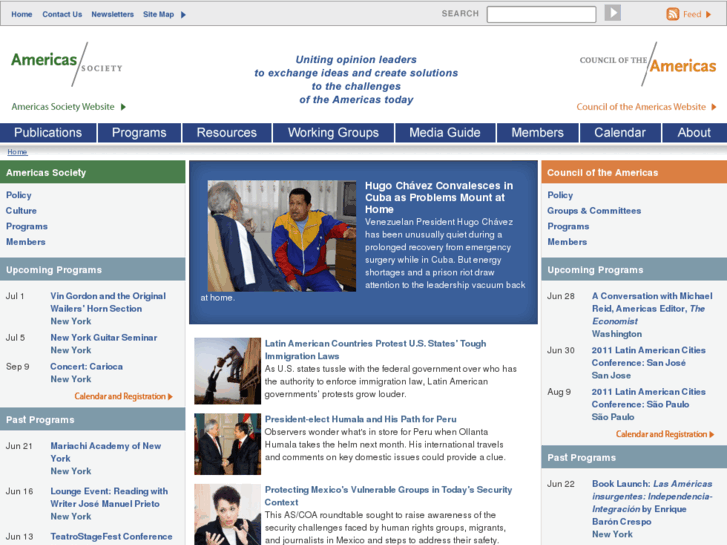Click the immigration laws article thumbnail
Viewport: 727px width, 545px height.
[x=228, y=371]
